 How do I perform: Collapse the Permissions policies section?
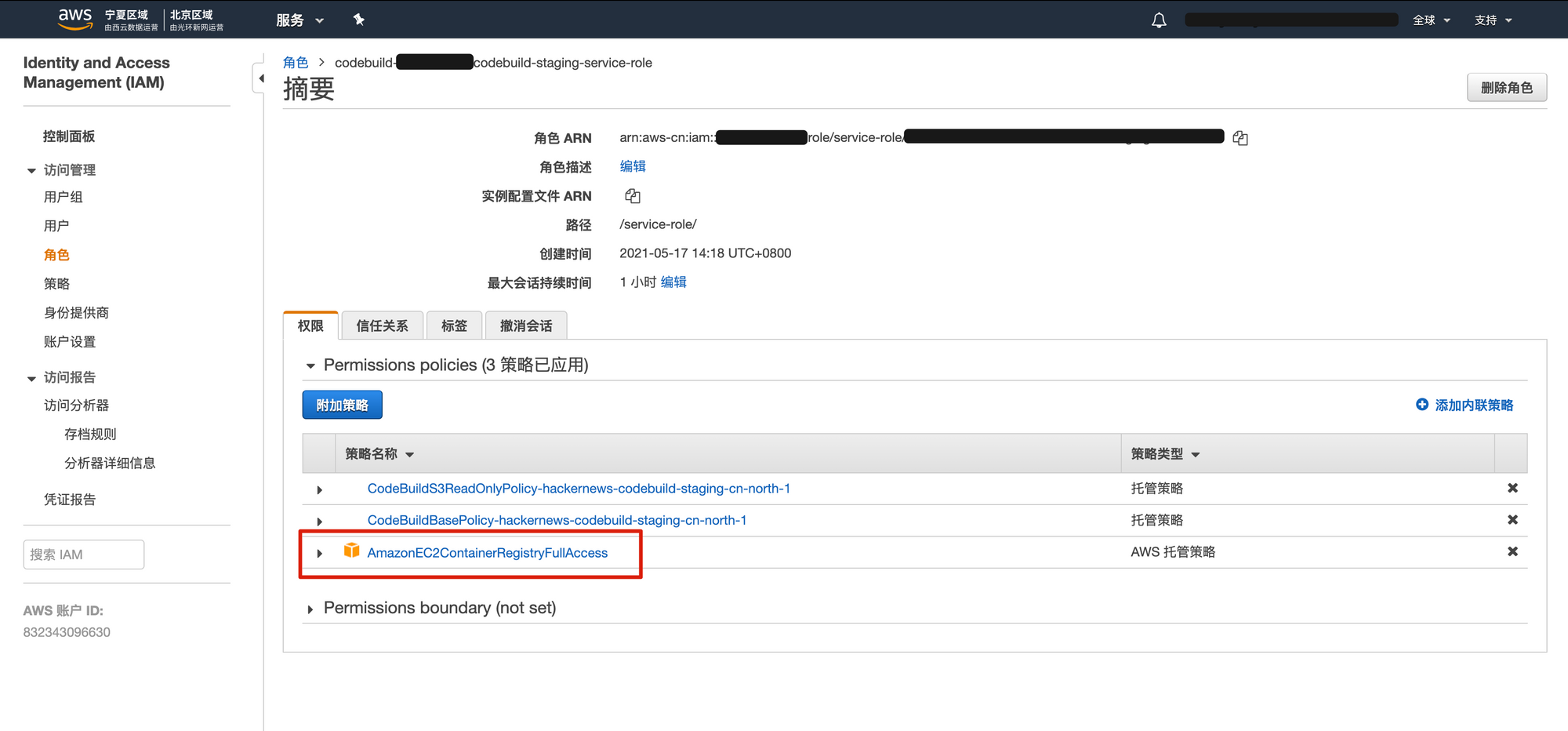pyautogui.click(x=310, y=366)
